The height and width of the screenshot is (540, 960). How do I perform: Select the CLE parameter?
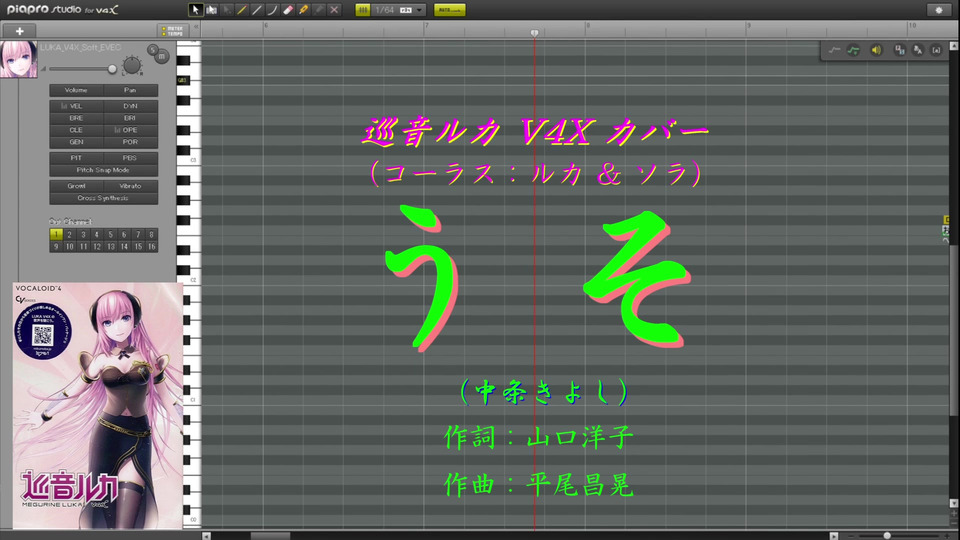point(76,130)
